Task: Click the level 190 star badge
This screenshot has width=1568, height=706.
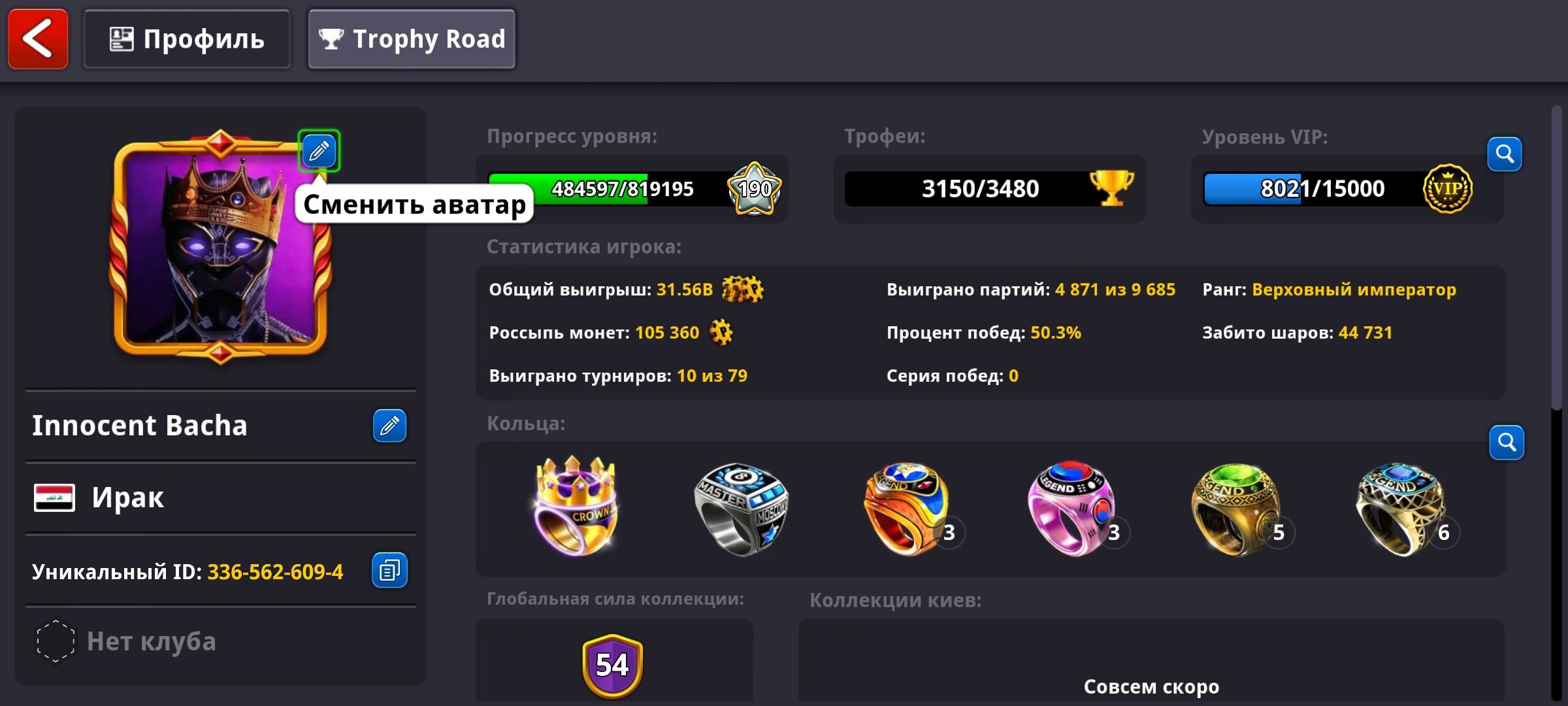Action: pyautogui.click(x=755, y=189)
